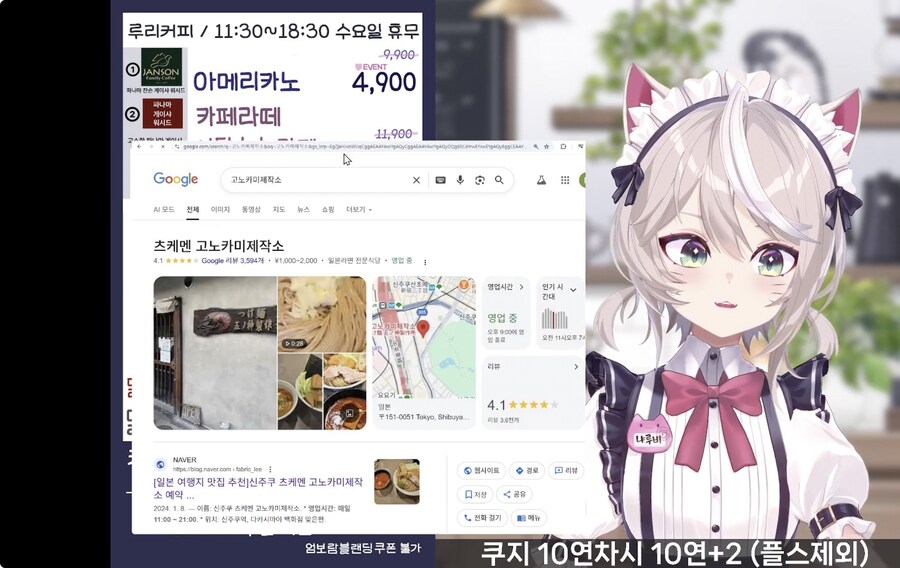Expand the 인기 시간대 popular times chevron

coord(573,290)
